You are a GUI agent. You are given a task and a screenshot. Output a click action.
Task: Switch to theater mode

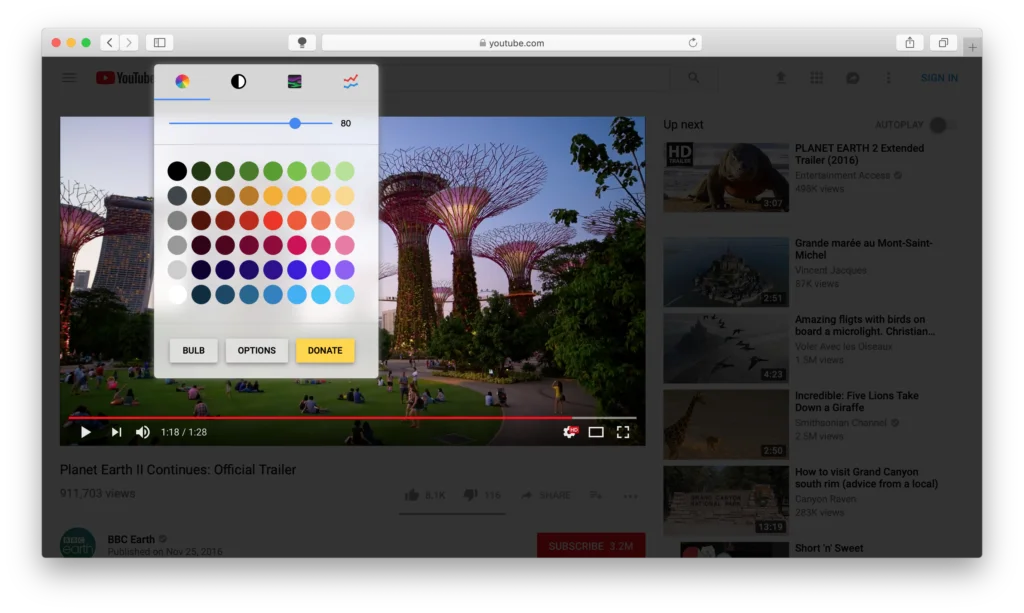coord(596,432)
